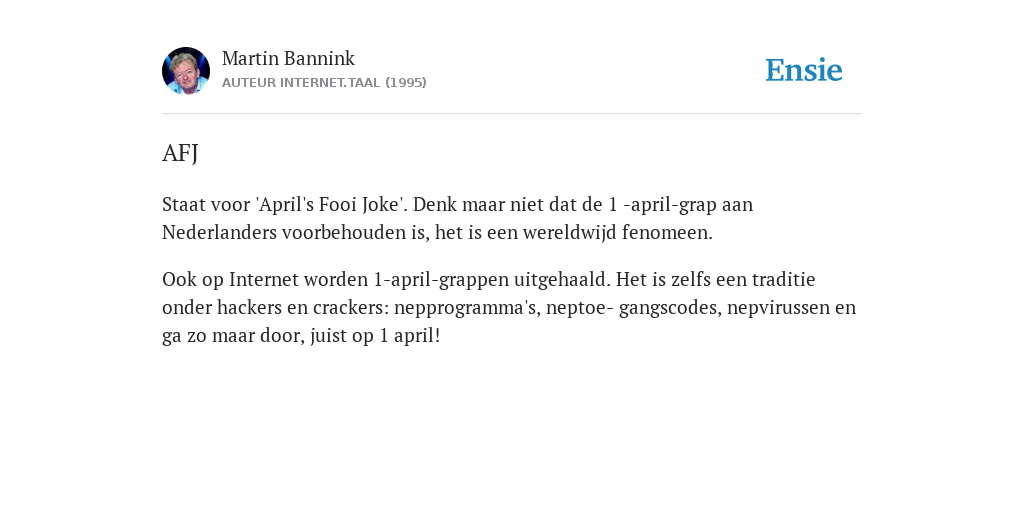Click the horizontal divider under the author header
1024x512 pixels.
pos(512,114)
